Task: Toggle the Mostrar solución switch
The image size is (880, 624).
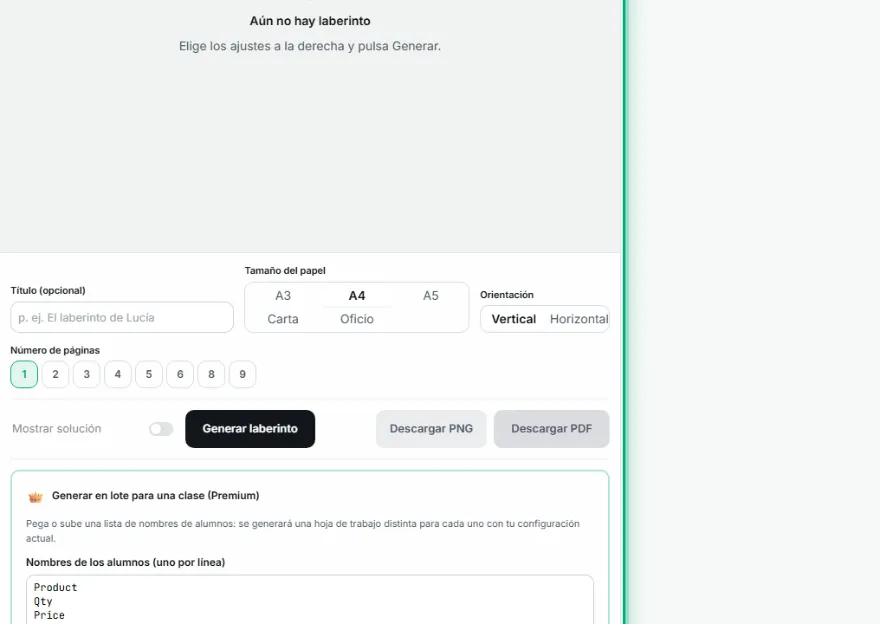Action: pyautogui.click(x=161, y=429)
